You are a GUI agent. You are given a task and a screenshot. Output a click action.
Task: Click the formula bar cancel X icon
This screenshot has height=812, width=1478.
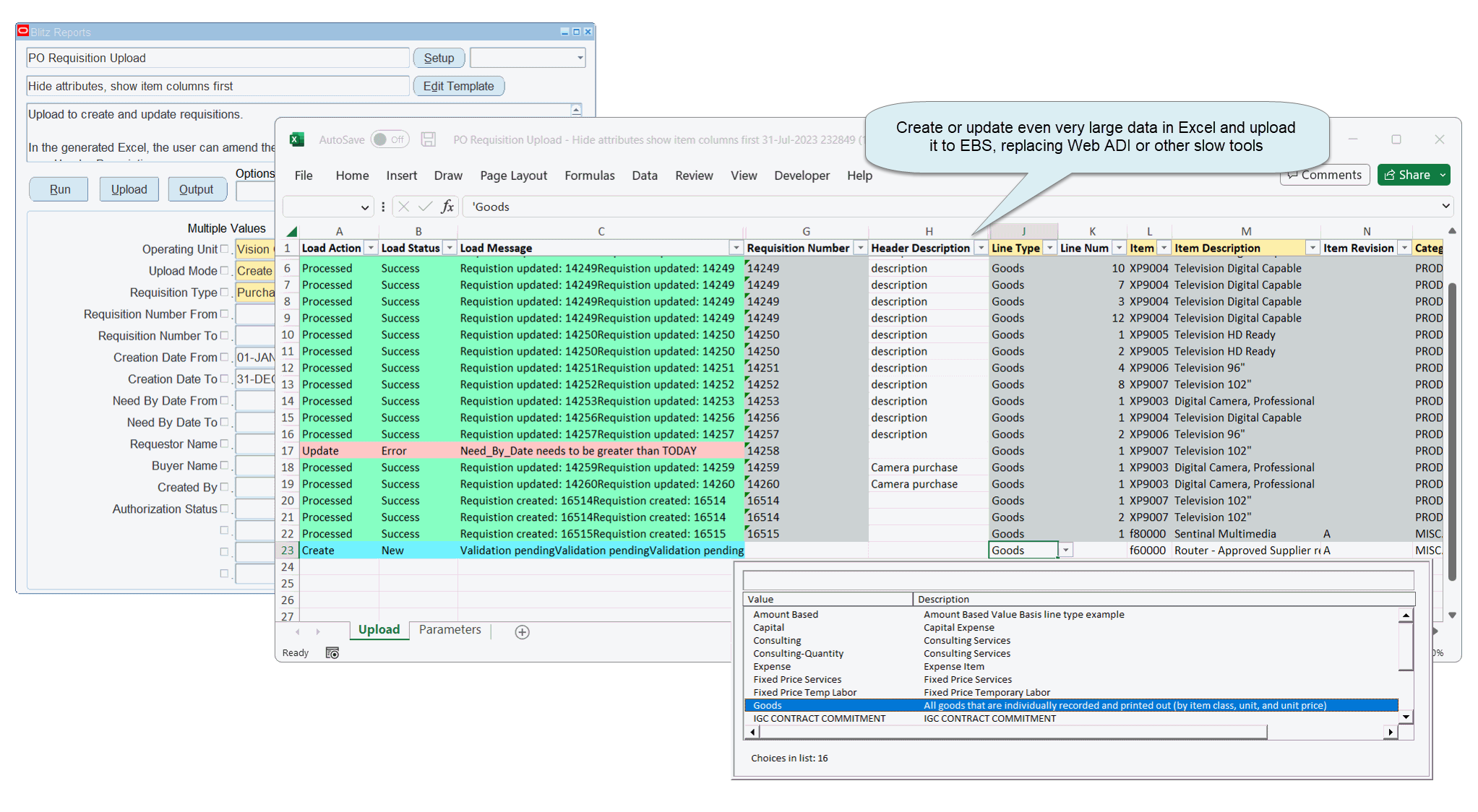[403, 207]
